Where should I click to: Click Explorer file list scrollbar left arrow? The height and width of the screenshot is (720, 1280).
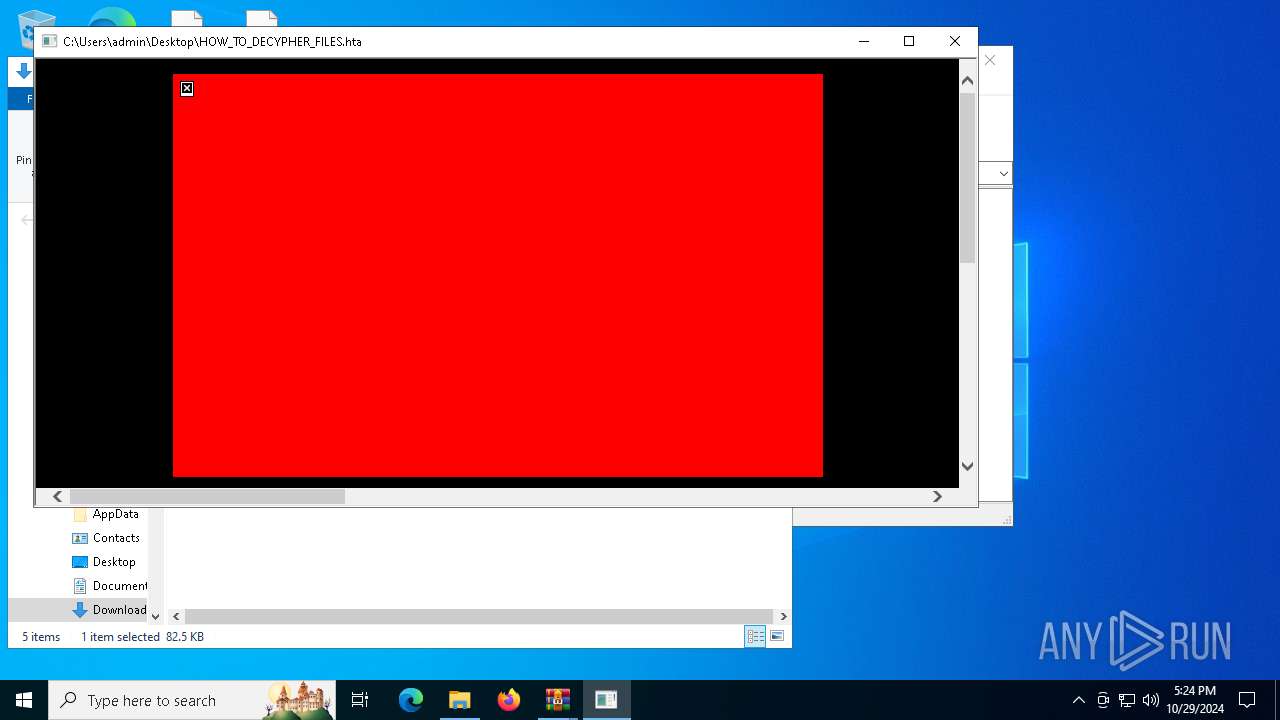[x=176, y=617]
